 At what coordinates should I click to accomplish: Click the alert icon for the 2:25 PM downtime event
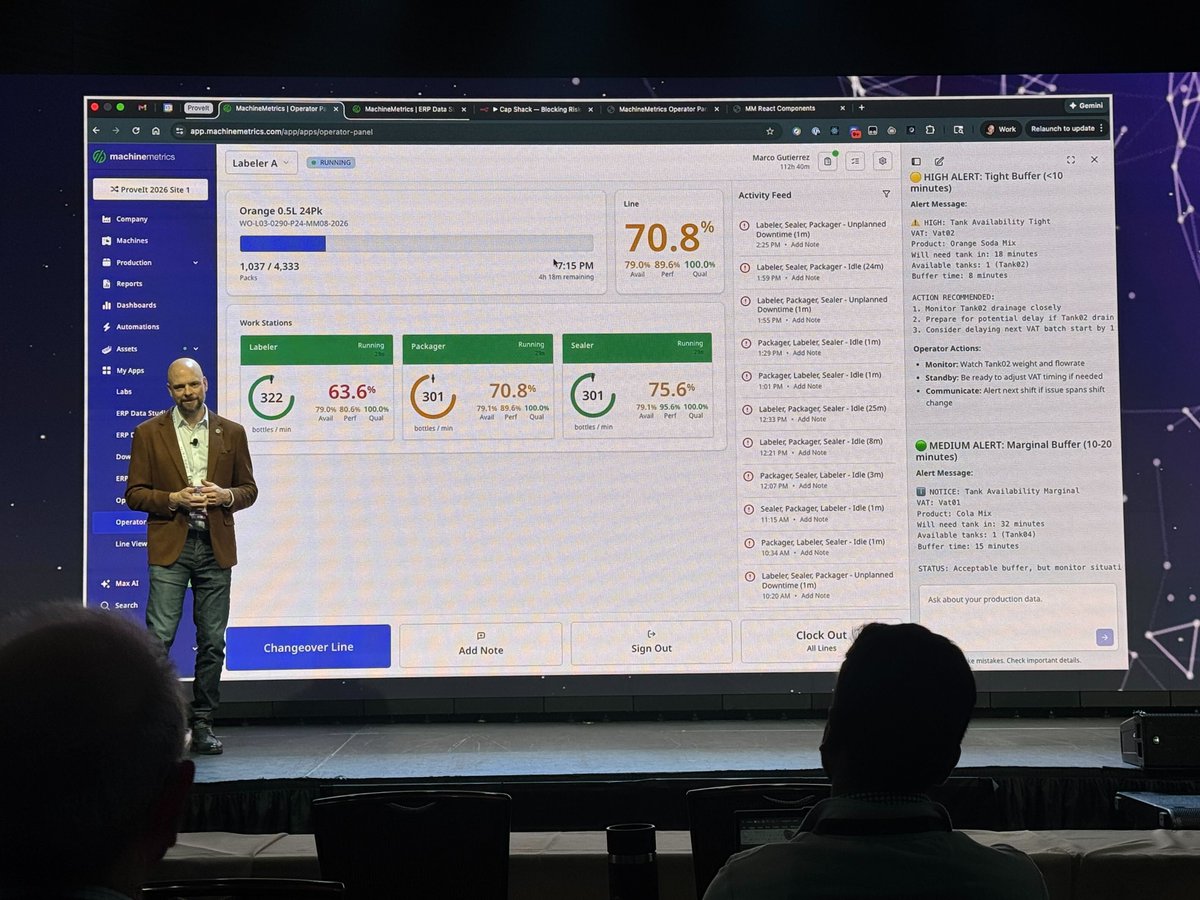coord(745,226)
